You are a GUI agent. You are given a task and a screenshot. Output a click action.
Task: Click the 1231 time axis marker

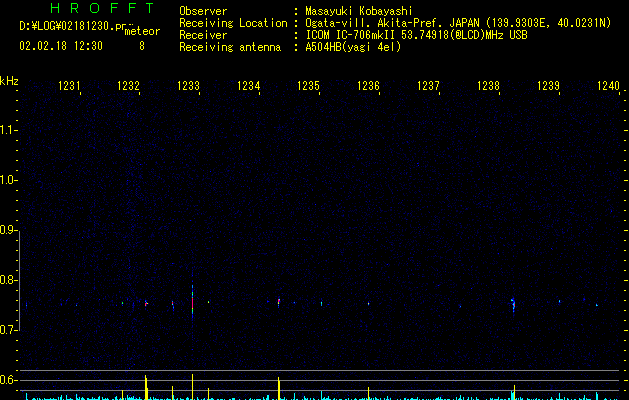click(x=69, y=86)
